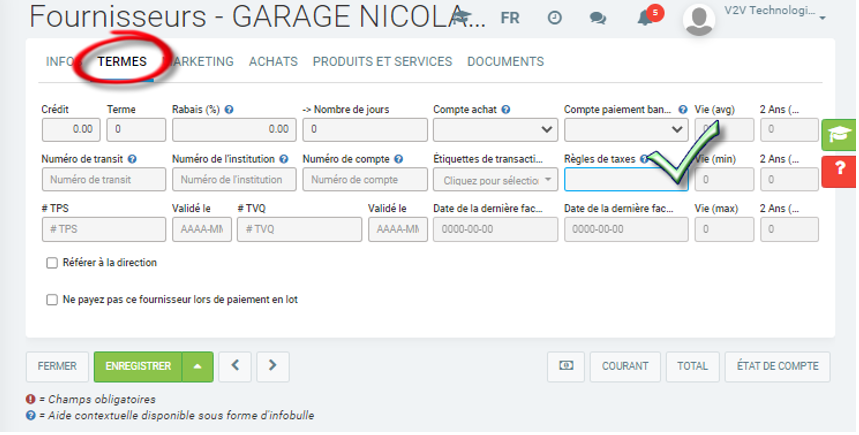Image resolution: width=859 pixels, height=435 pixels.
Task: Open the Étiquettes de transaction selector
Action: click(495, 180)
